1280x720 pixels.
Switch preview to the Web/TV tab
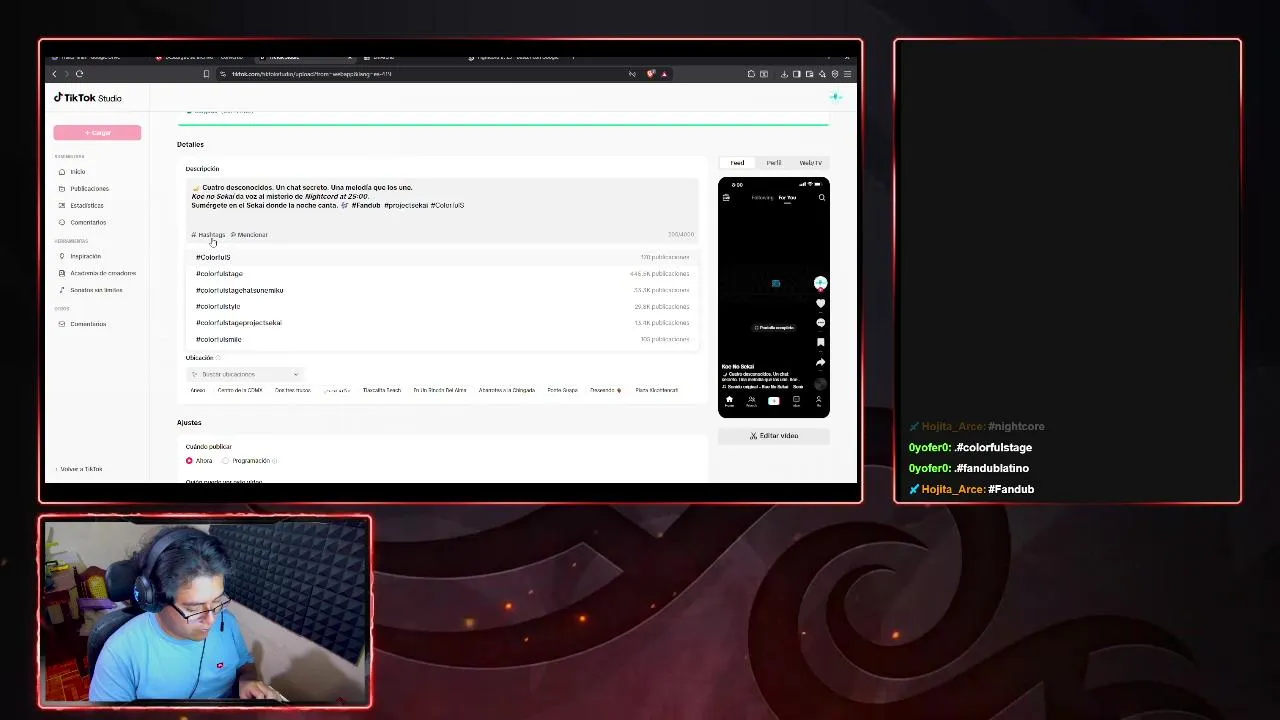810,163
